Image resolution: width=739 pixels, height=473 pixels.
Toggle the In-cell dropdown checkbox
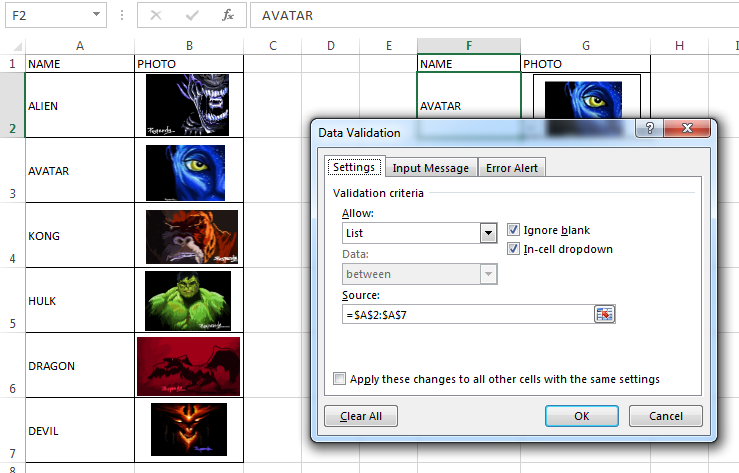[x=513, y=249]
